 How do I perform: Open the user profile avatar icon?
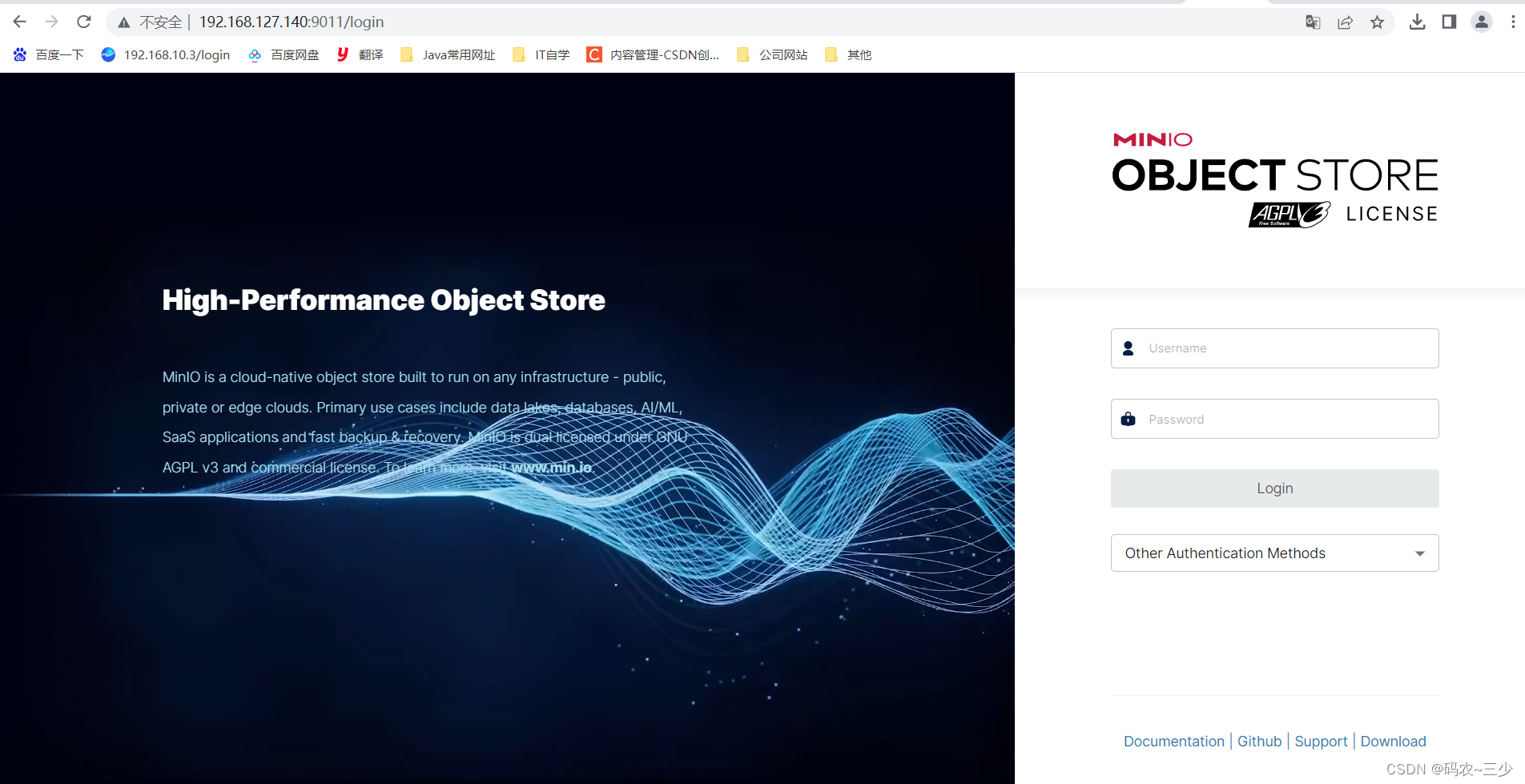tap(1482, 22)
